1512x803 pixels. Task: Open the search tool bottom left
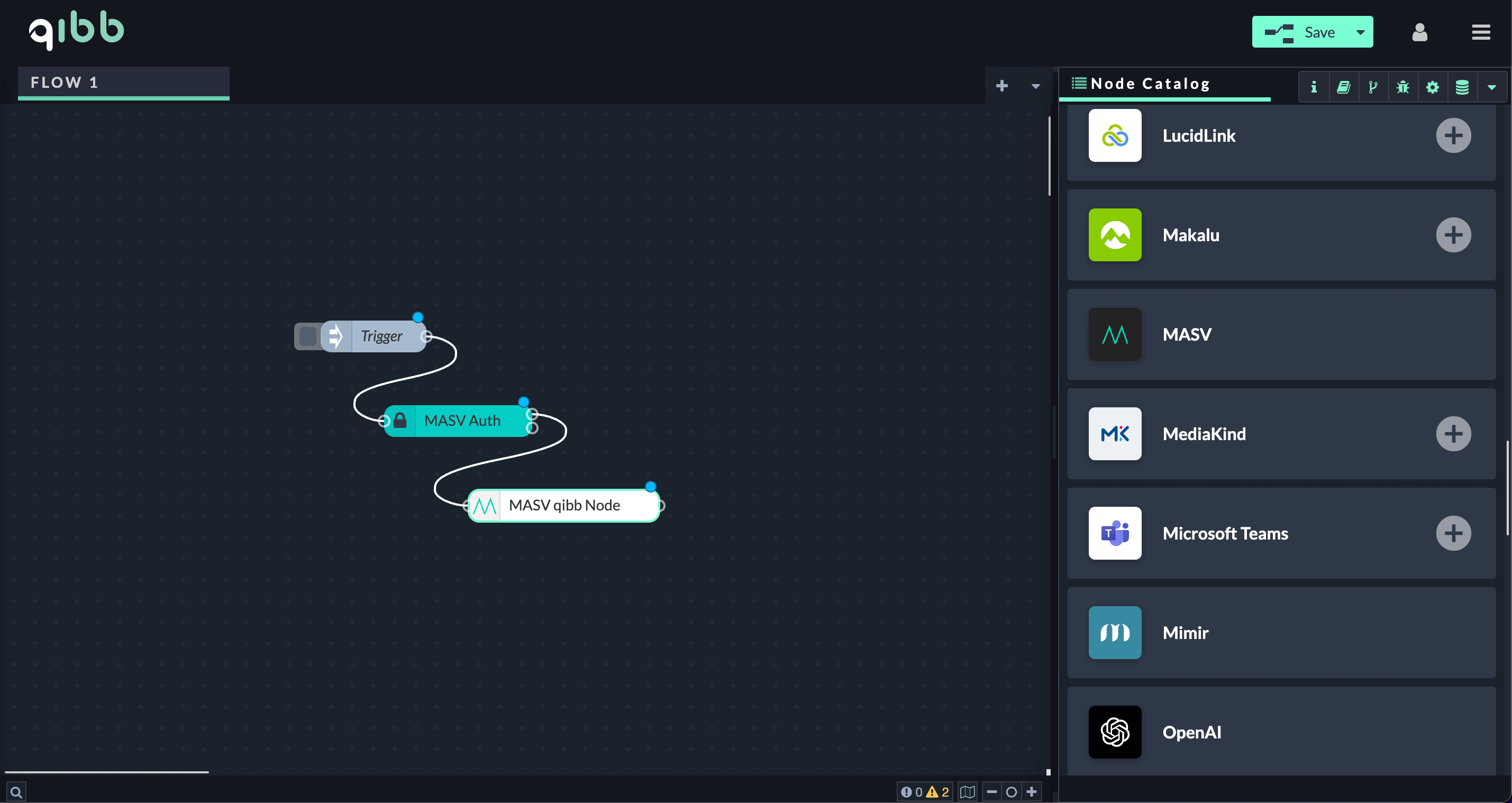tap(16, 791)
